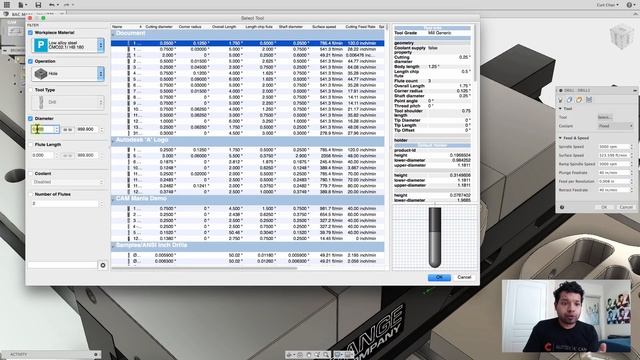Sort by Shaft diameter column header
Viewport: 640px width, 360px height.
[x=291, y=27]
